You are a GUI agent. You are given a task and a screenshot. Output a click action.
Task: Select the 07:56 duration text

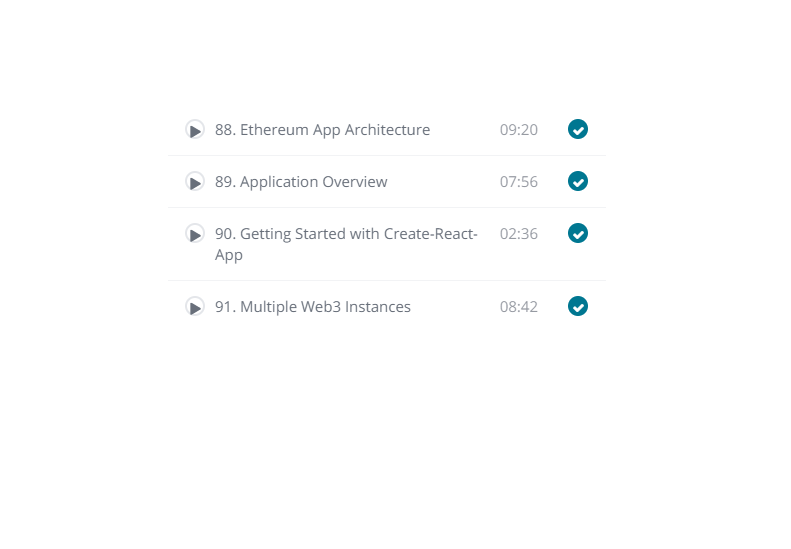(519, 182)
